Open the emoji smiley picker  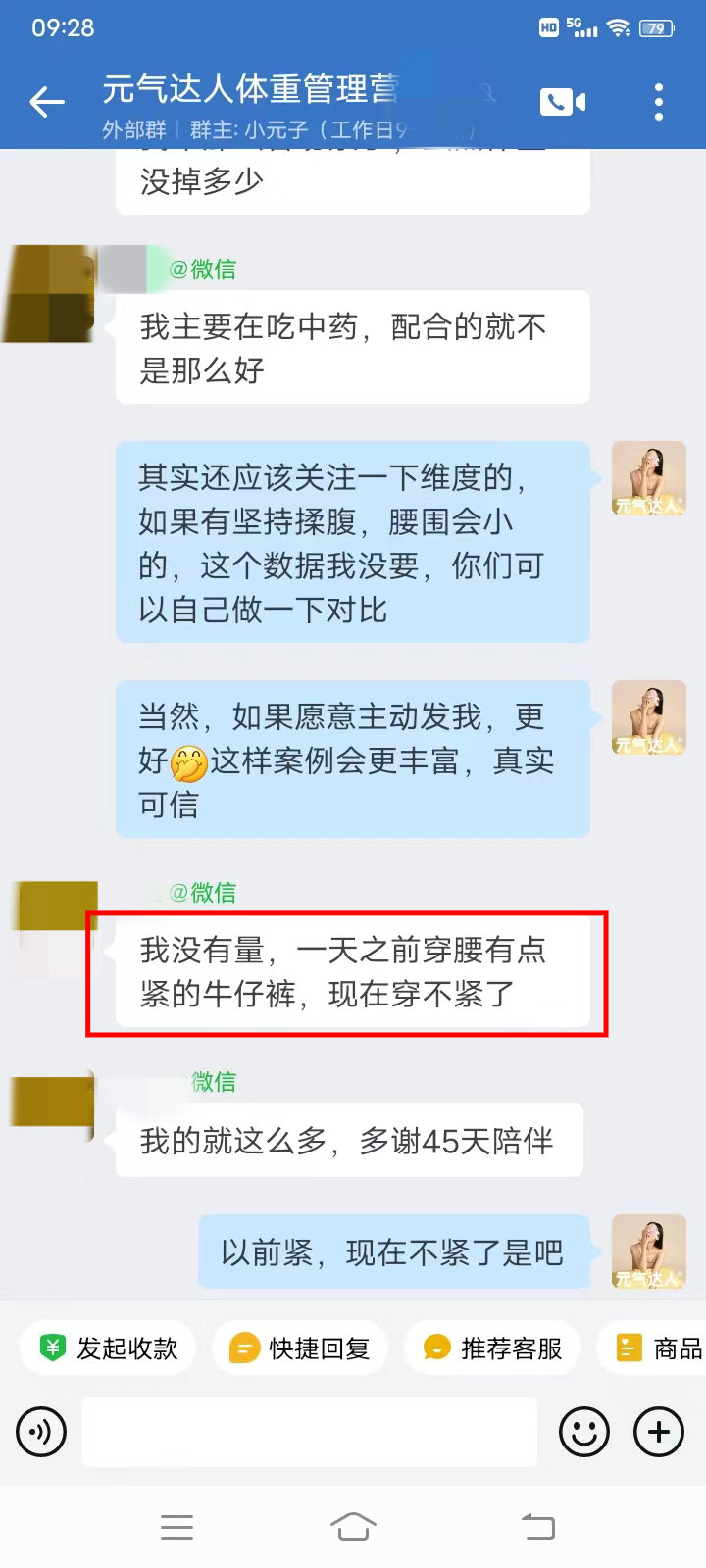(x=584, y=1432)
